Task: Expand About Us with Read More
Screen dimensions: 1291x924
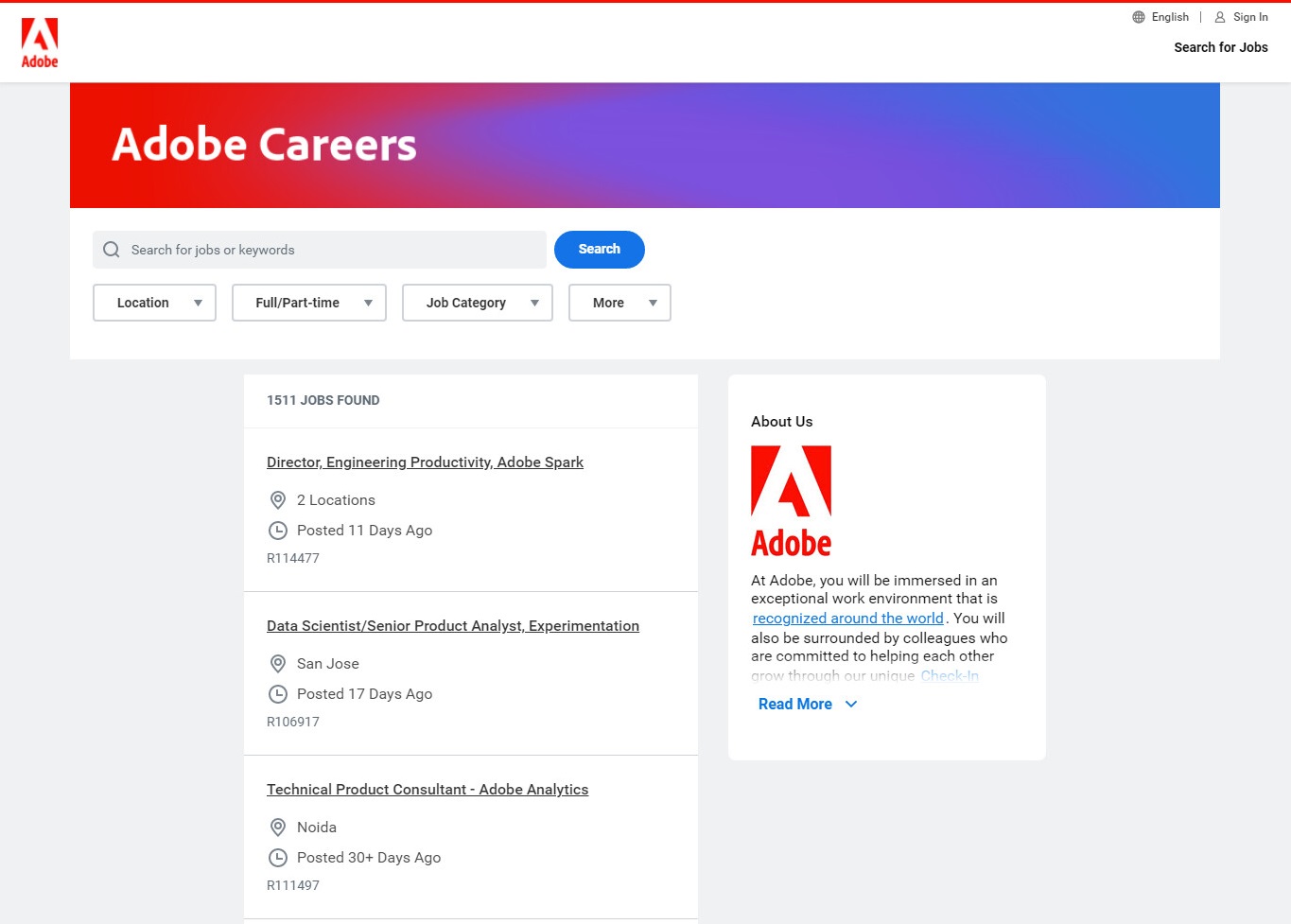Action: pyautogui.click(x=807, y=705)
